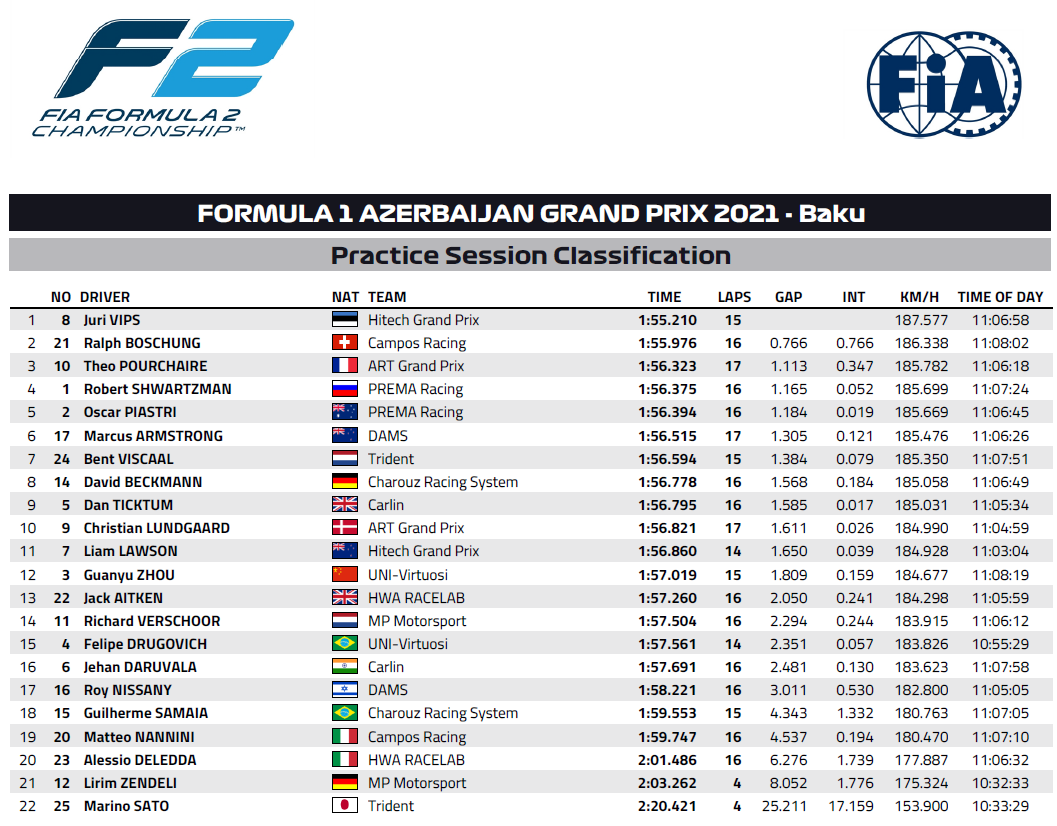Click the Swiss flag beside Ralph BOSCHUNG
The width and height of the screenshot is (1057, 826).
coord(344,343)
